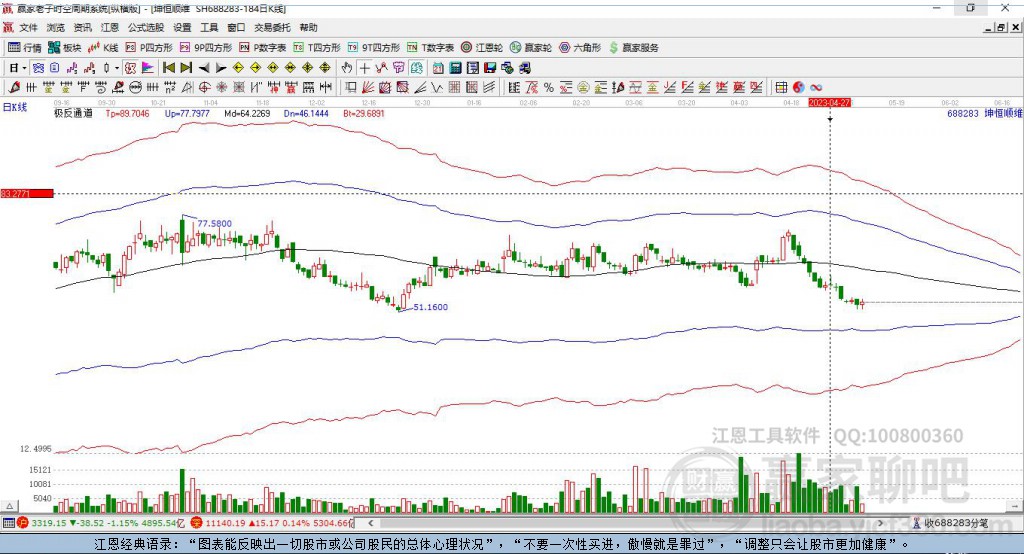Open the 9P四方形 tool

point(206,48)
